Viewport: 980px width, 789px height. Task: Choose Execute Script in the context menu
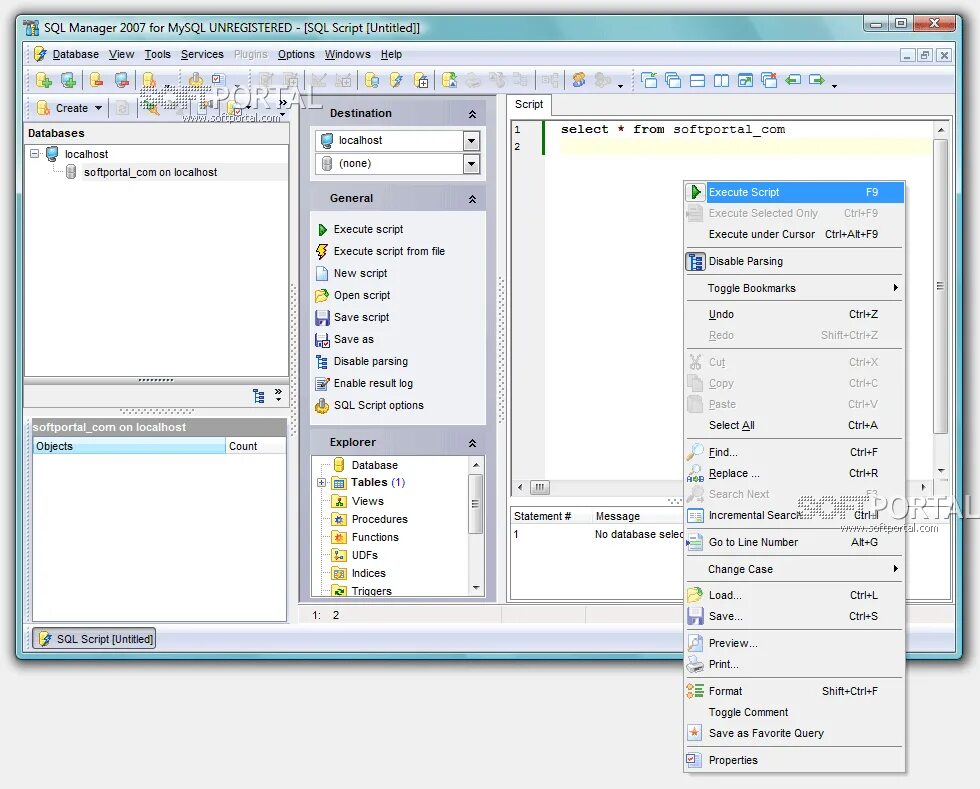794,193
